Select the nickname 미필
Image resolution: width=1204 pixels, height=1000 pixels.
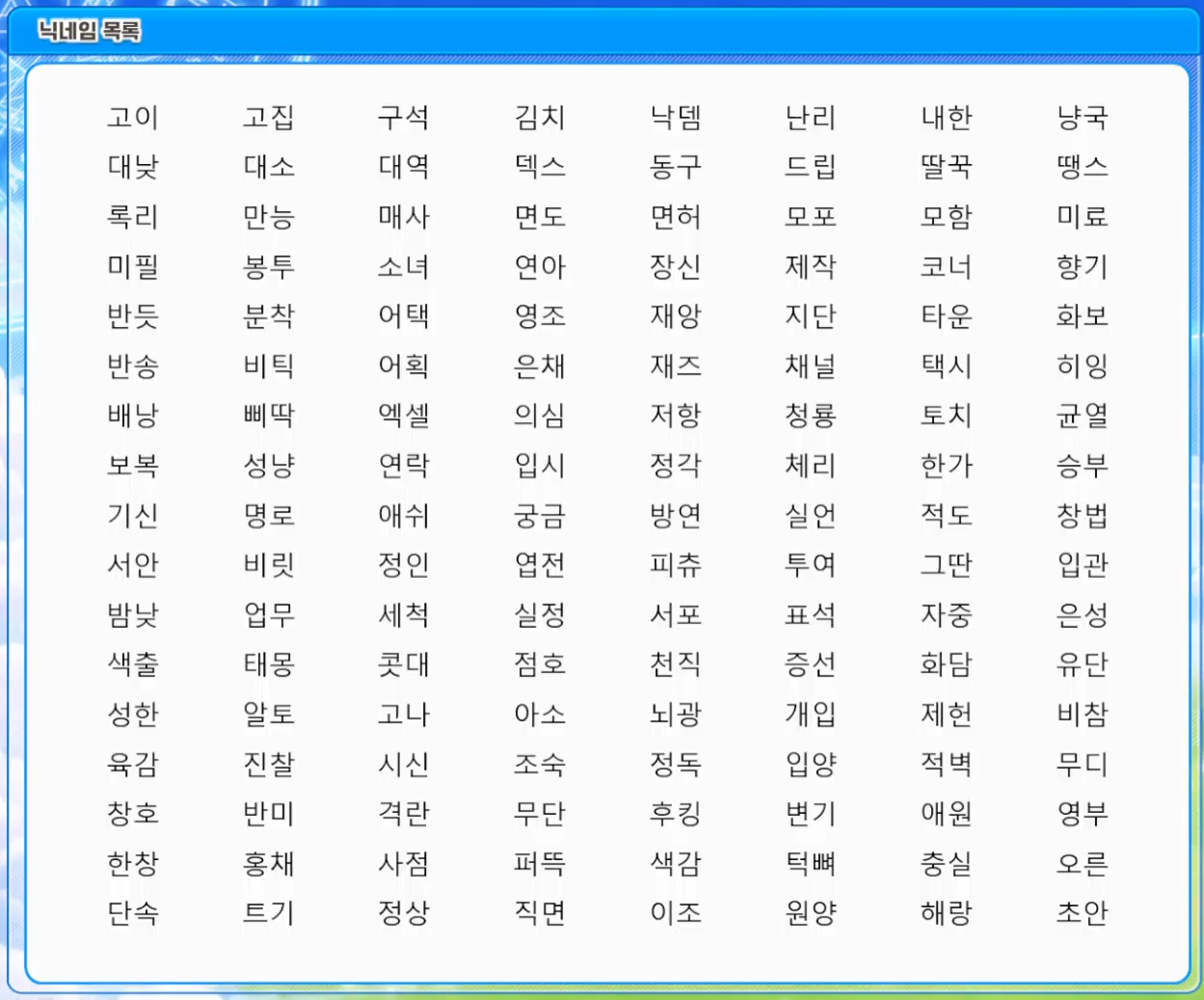click(x=133, y=266)
